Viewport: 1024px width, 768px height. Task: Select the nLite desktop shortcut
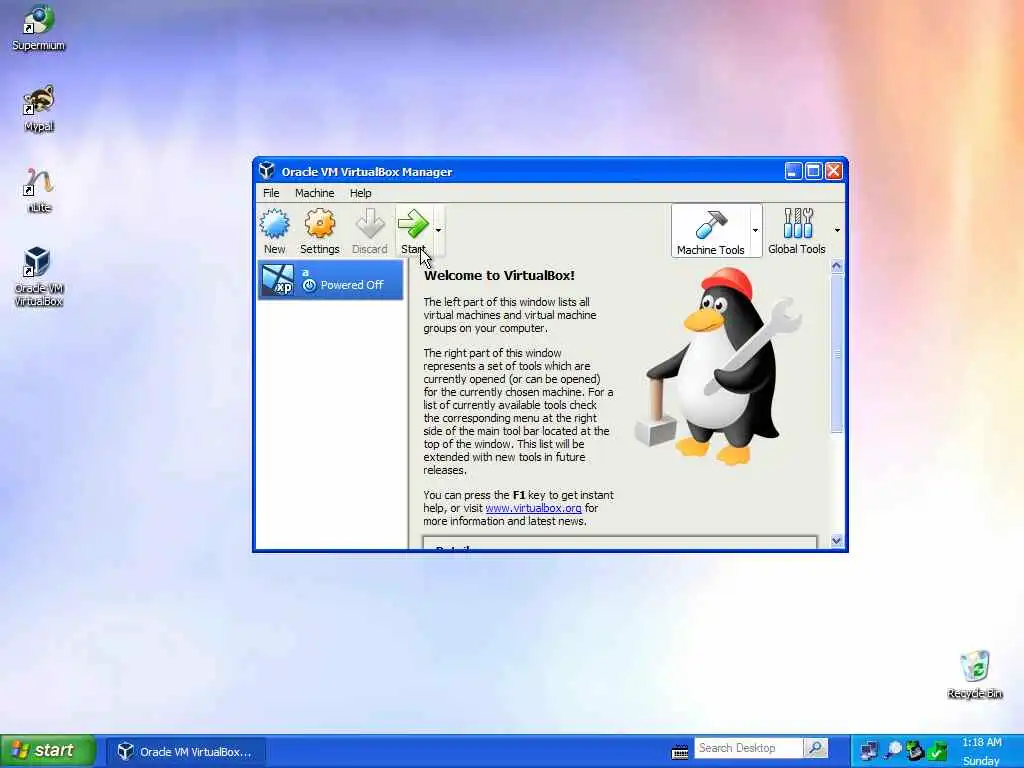point(39,190)
